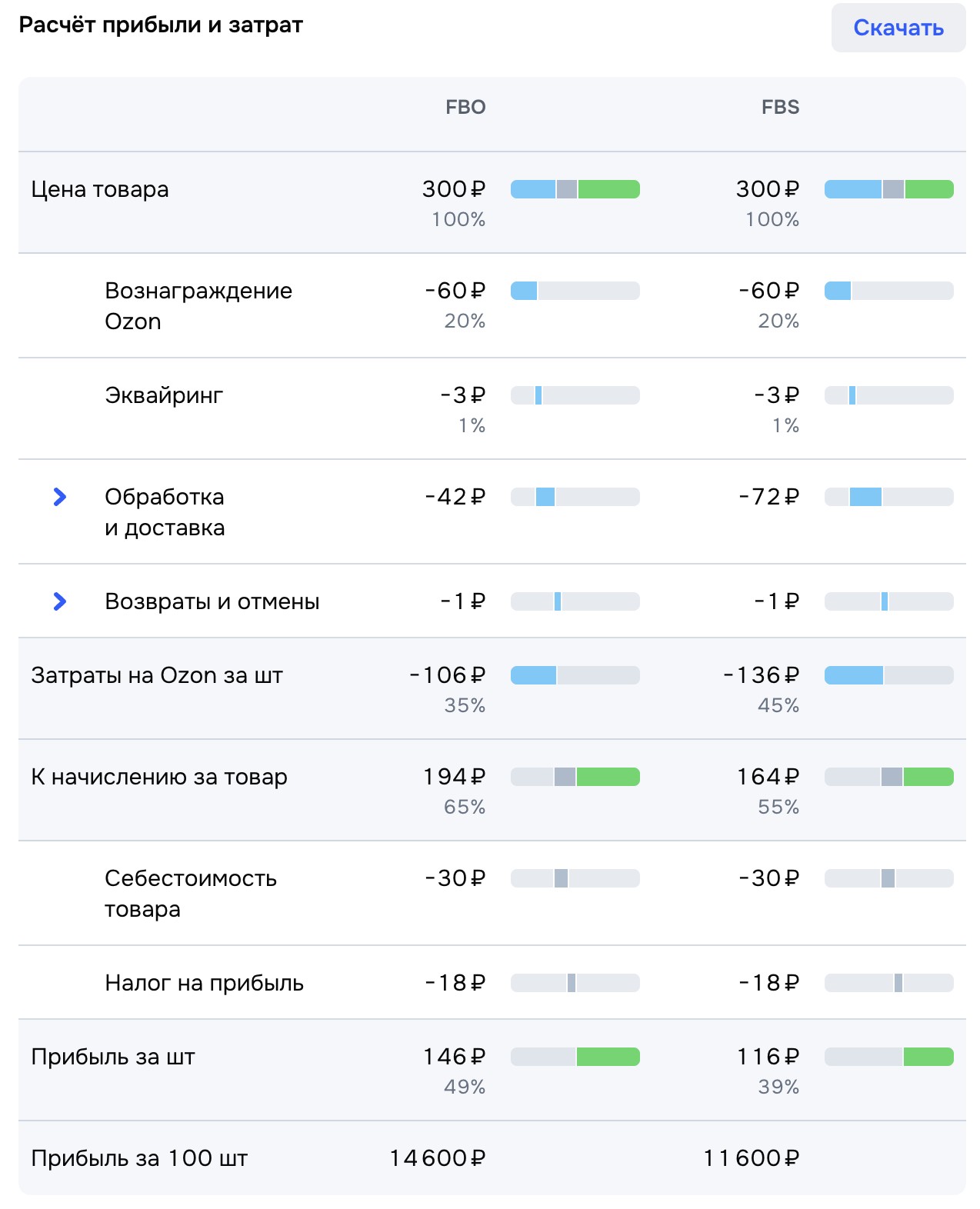Click the FBS Цена товара breakdown bar

pos(889,189)
